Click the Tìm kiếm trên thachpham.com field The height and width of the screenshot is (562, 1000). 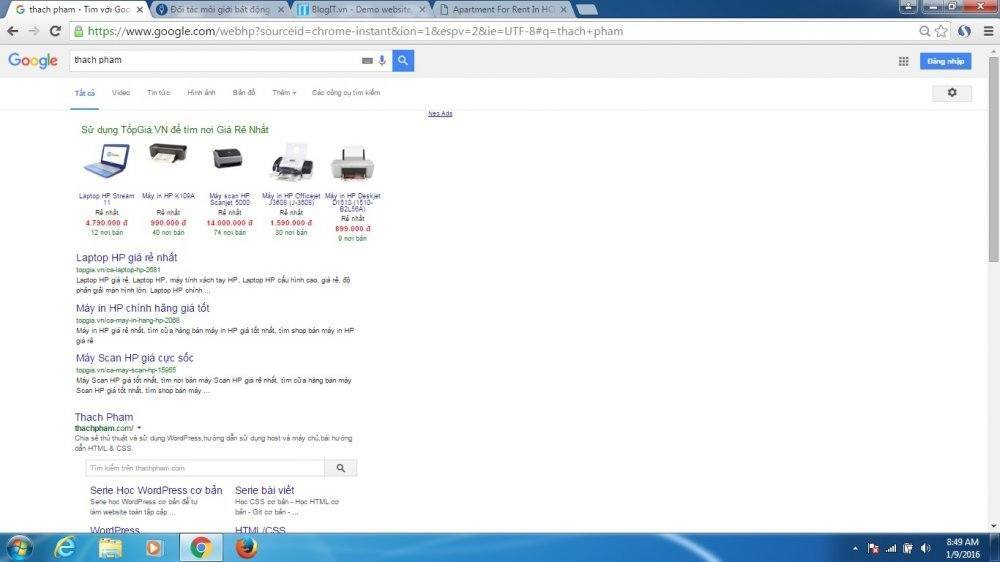pos(205,468)
